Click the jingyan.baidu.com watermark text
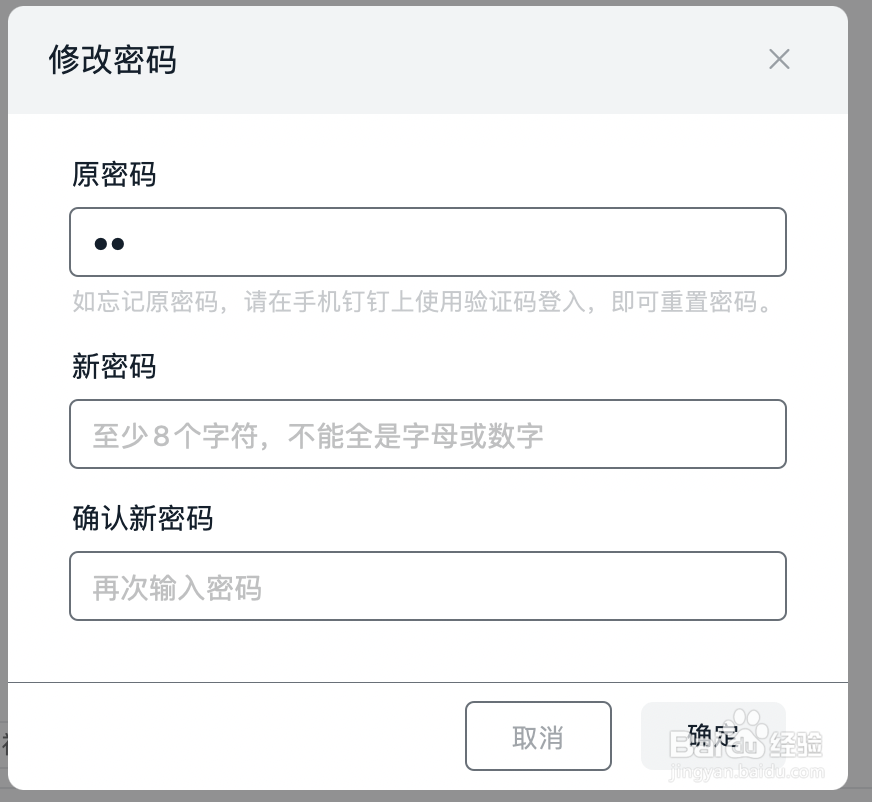The image size is (872, 802). pyautogui.click(x=747, y=772)
